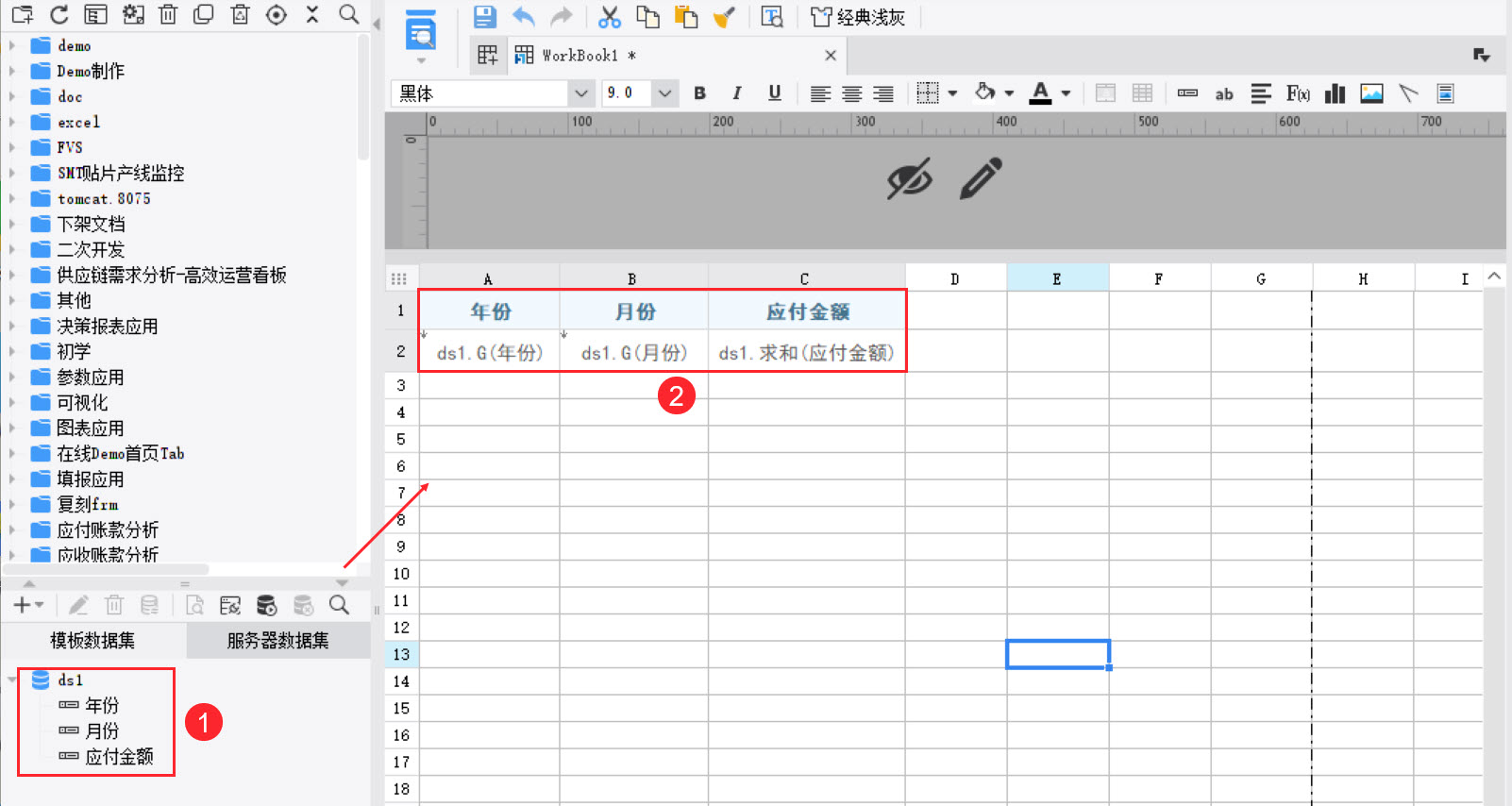The width and height of the screenshot is (1512, 806).
Task: Search templates with top magnifier icon
Action: [x=349, y=14]
